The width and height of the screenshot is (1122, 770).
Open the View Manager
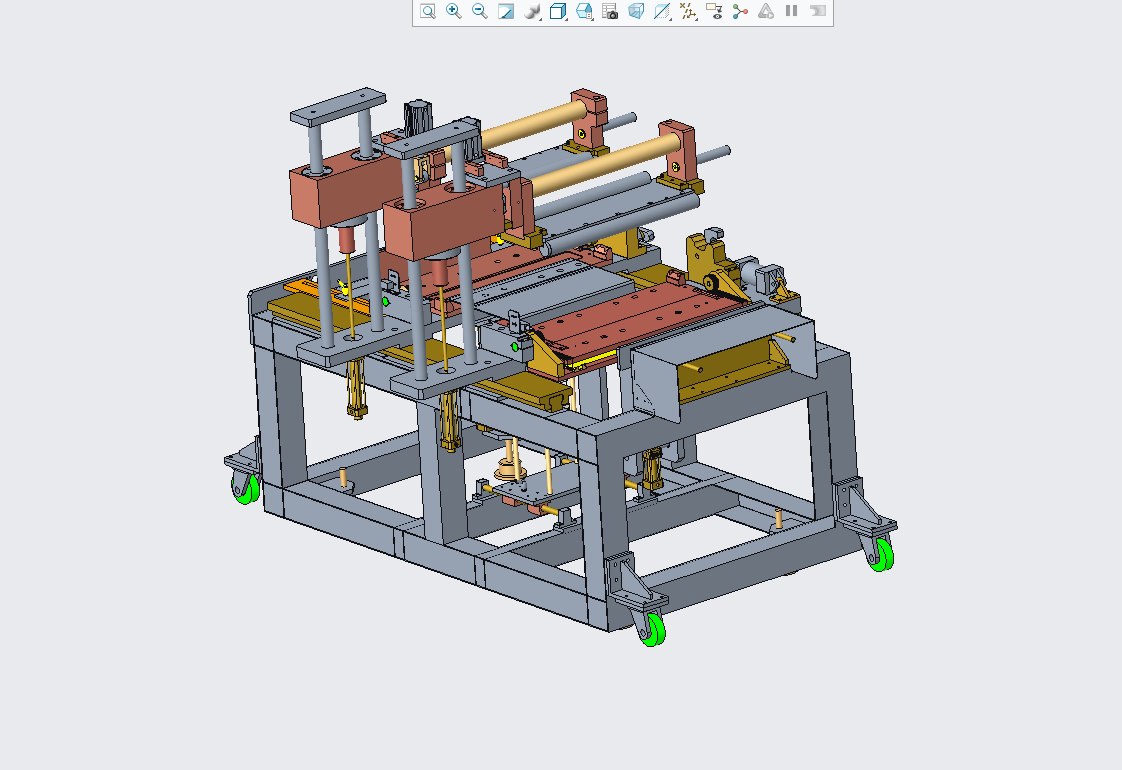pyautogui.click(x=610, y=11)
